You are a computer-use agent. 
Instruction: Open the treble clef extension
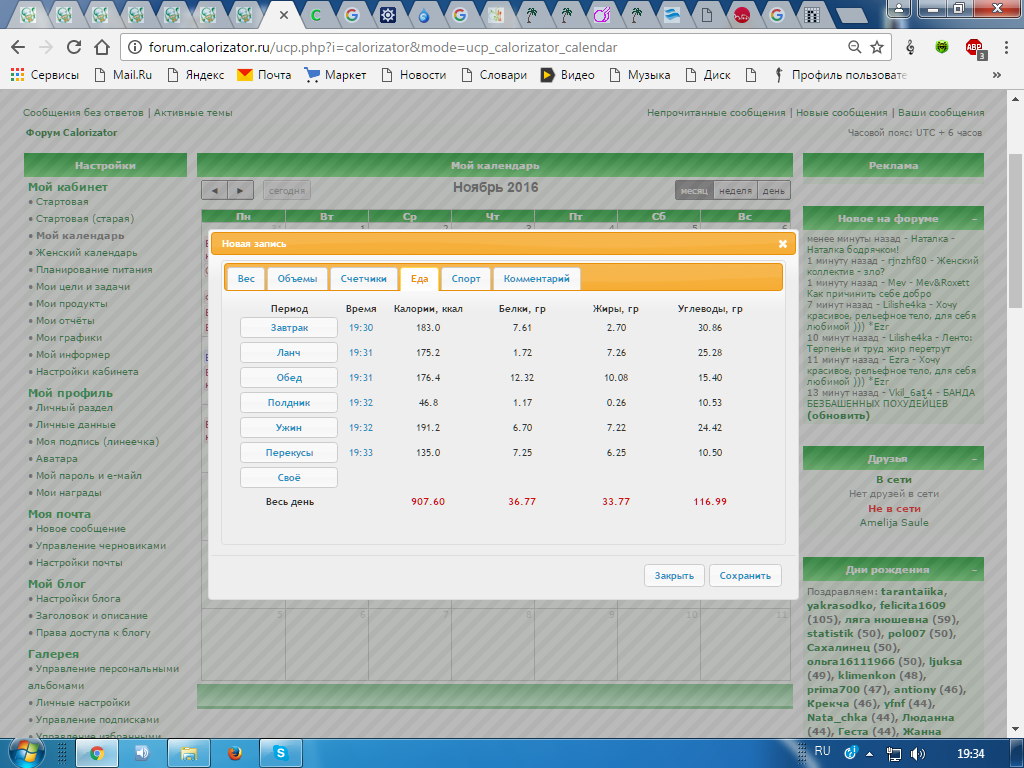[x=910, y=47]
